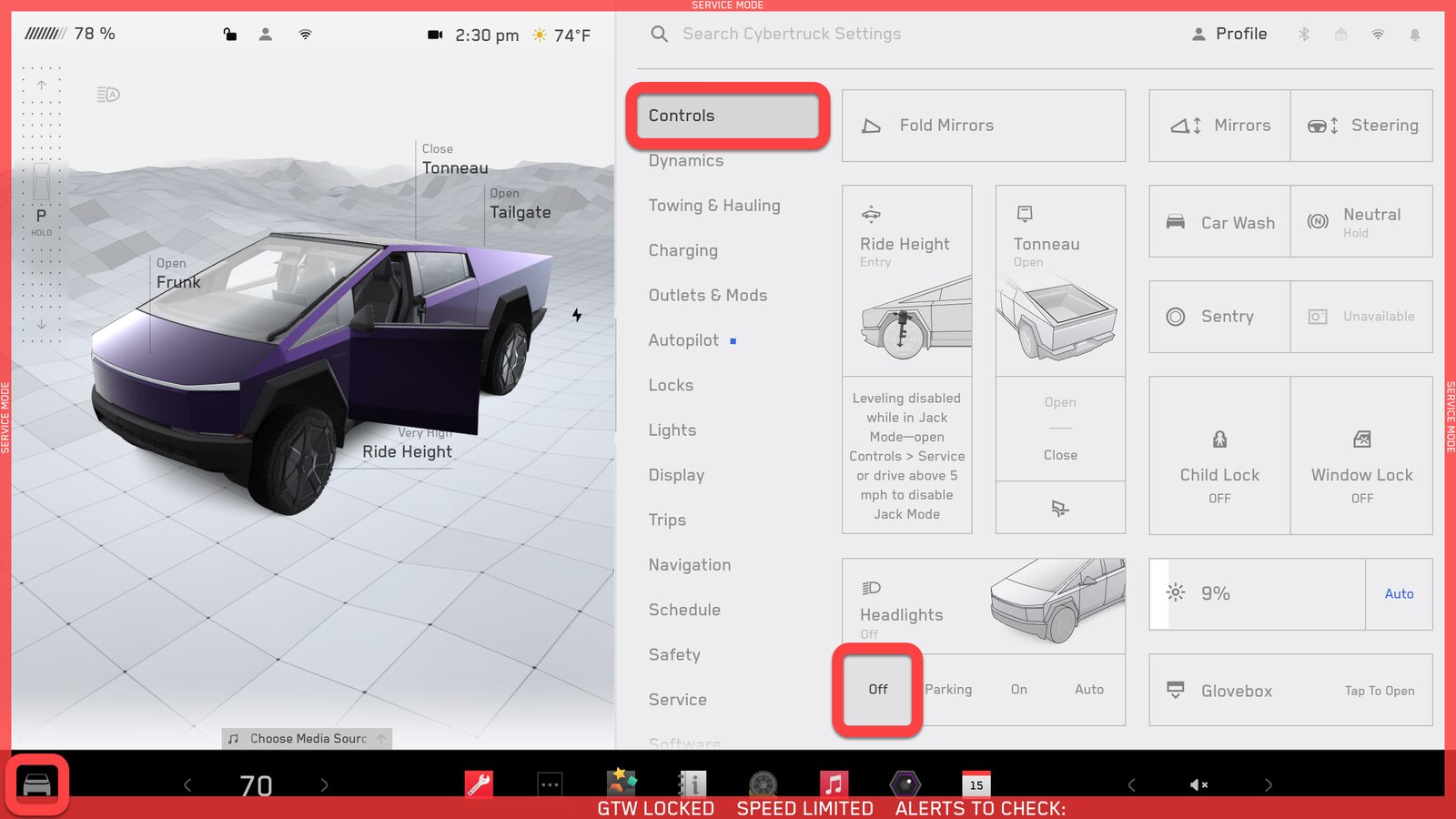Image resolution: width=1456 pixels, height=819 pixels.
Task: Decrease cabin temperature with left arrow
Action: [187, 784]
